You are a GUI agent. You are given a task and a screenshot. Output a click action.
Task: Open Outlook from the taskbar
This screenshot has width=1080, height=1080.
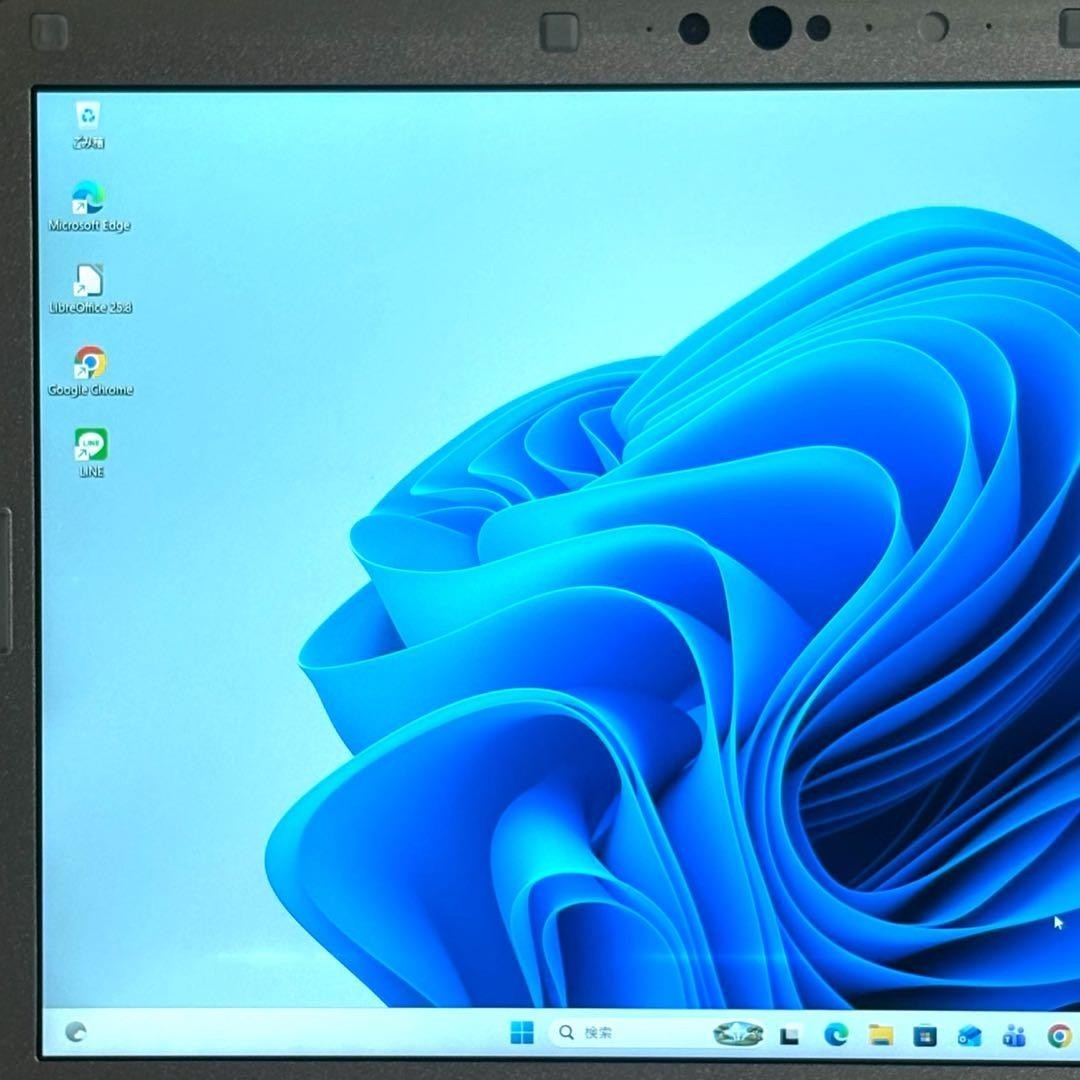[969, 1035]
